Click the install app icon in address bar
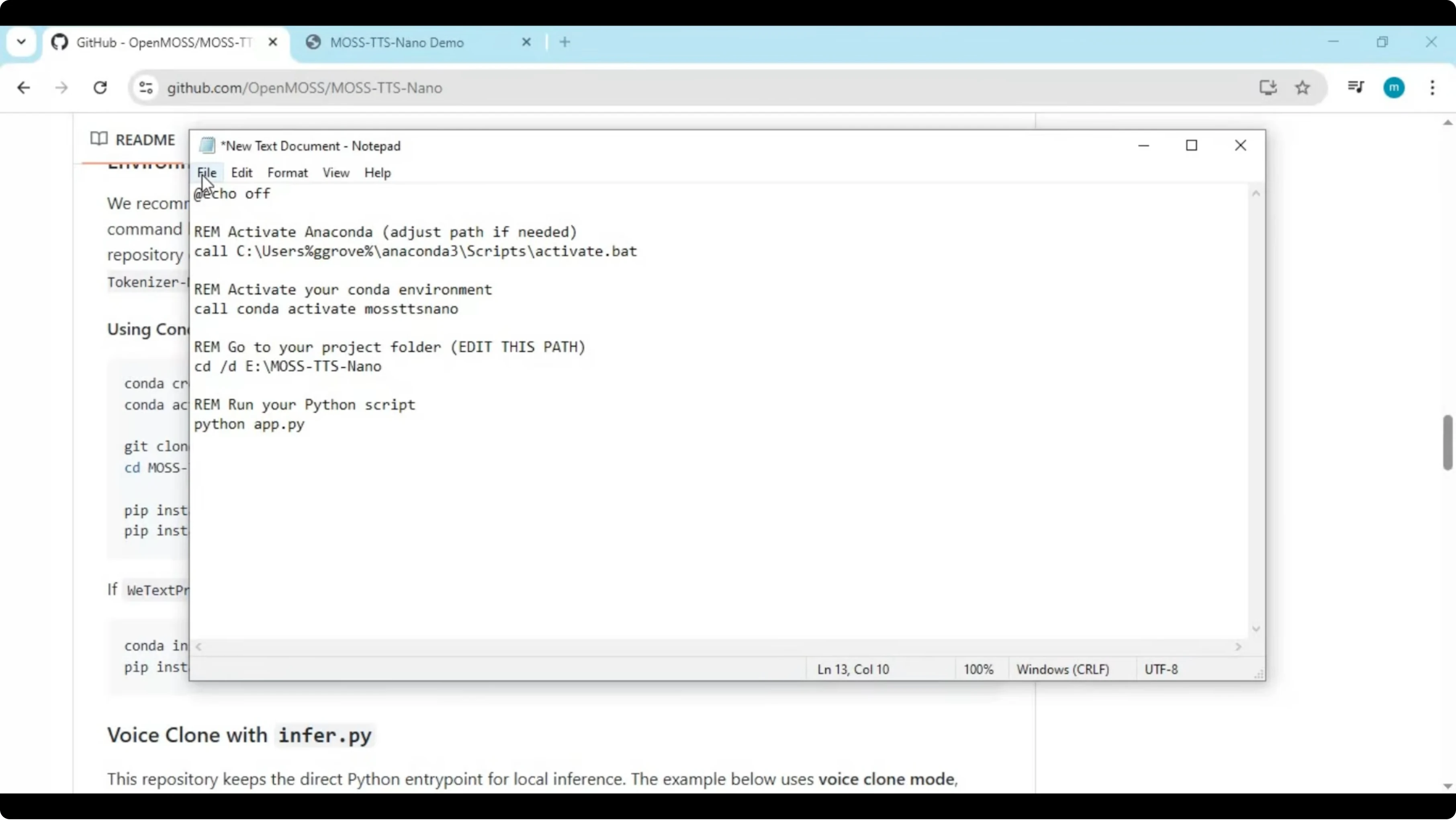 1268,88
